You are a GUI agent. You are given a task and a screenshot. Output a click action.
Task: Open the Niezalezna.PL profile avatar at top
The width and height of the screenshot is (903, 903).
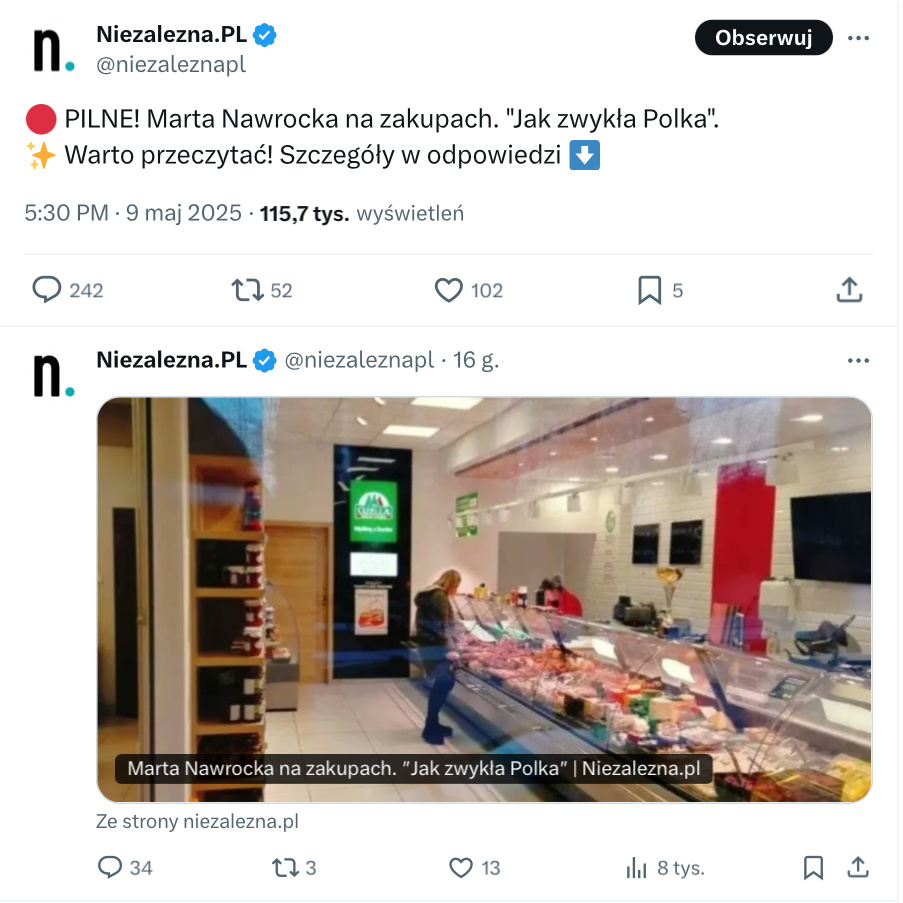click(54, 50)
